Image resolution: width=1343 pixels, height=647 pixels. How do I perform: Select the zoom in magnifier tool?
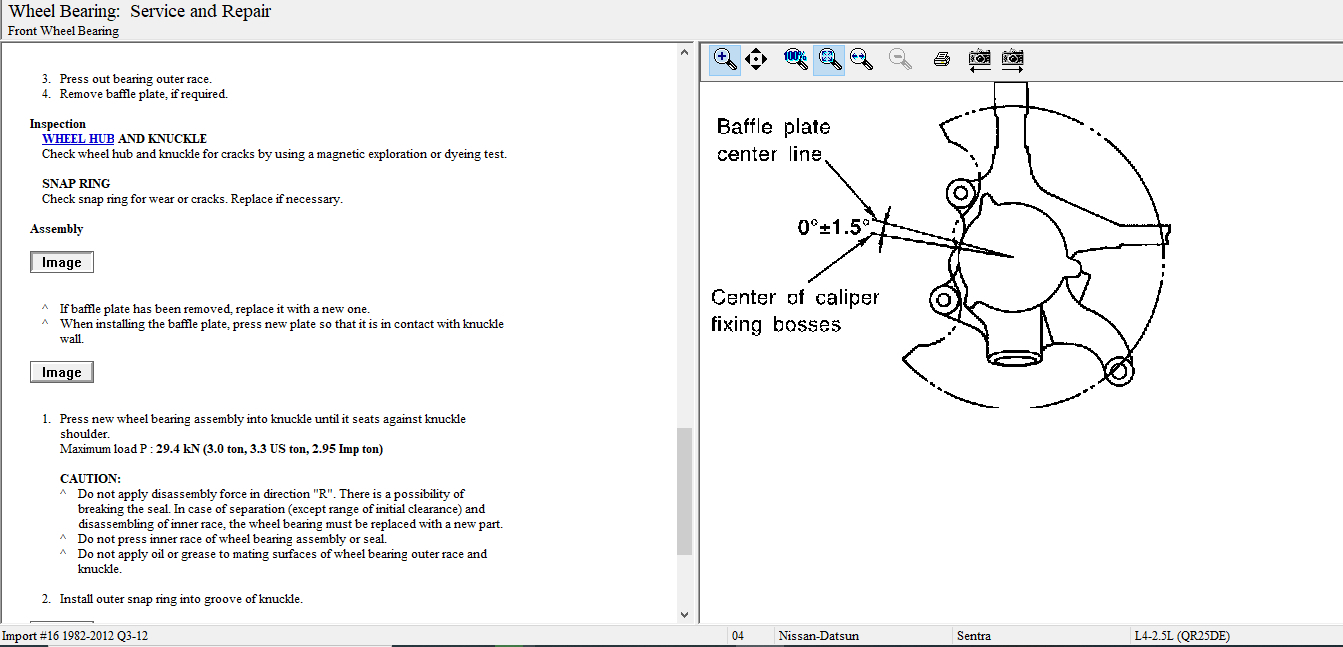click(x=726, y=59)
